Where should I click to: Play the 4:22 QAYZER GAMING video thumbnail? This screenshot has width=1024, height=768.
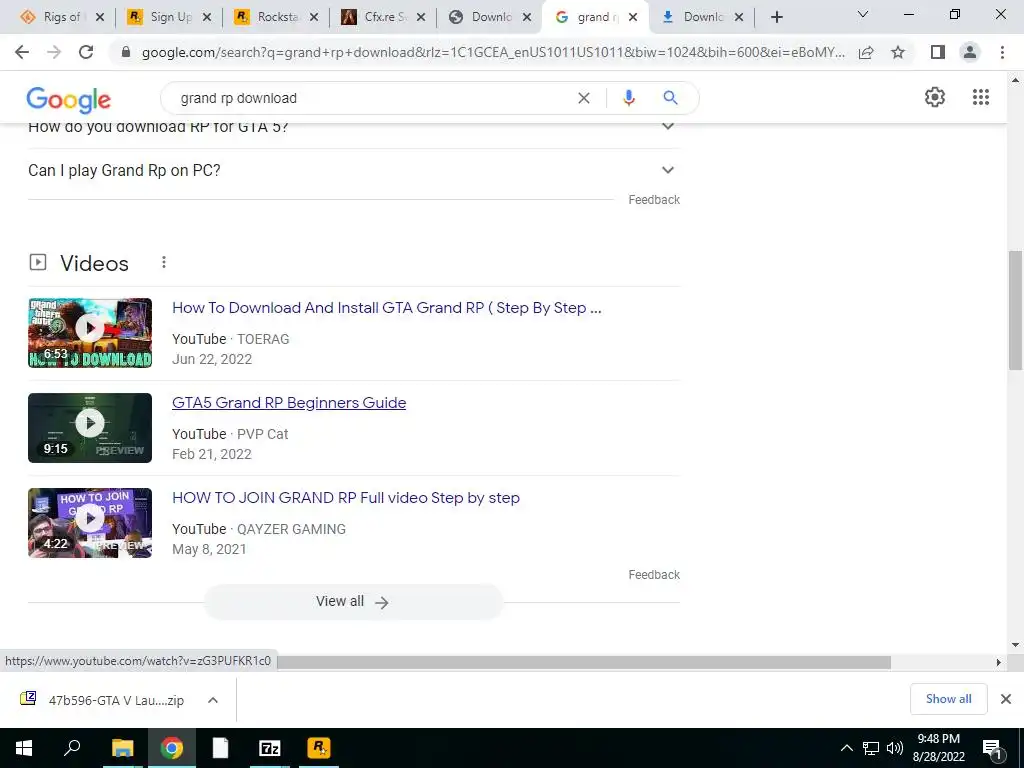click(x=90, y=522)
